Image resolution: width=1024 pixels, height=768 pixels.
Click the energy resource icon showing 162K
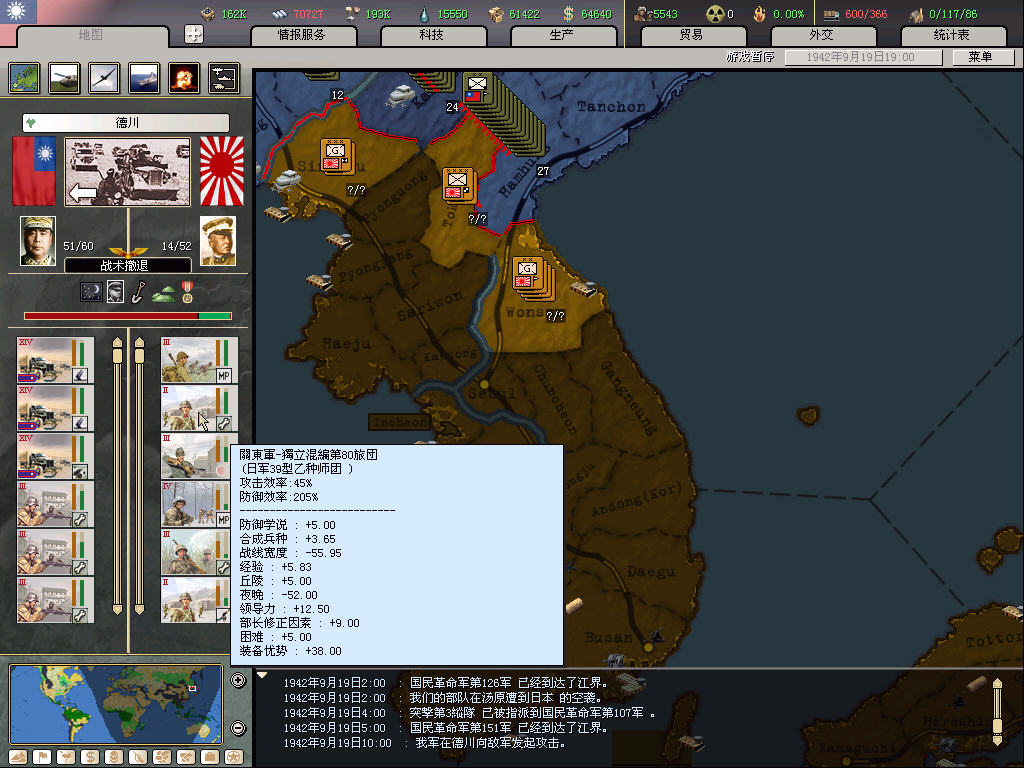pyautogui.click(x=208, y=13)
